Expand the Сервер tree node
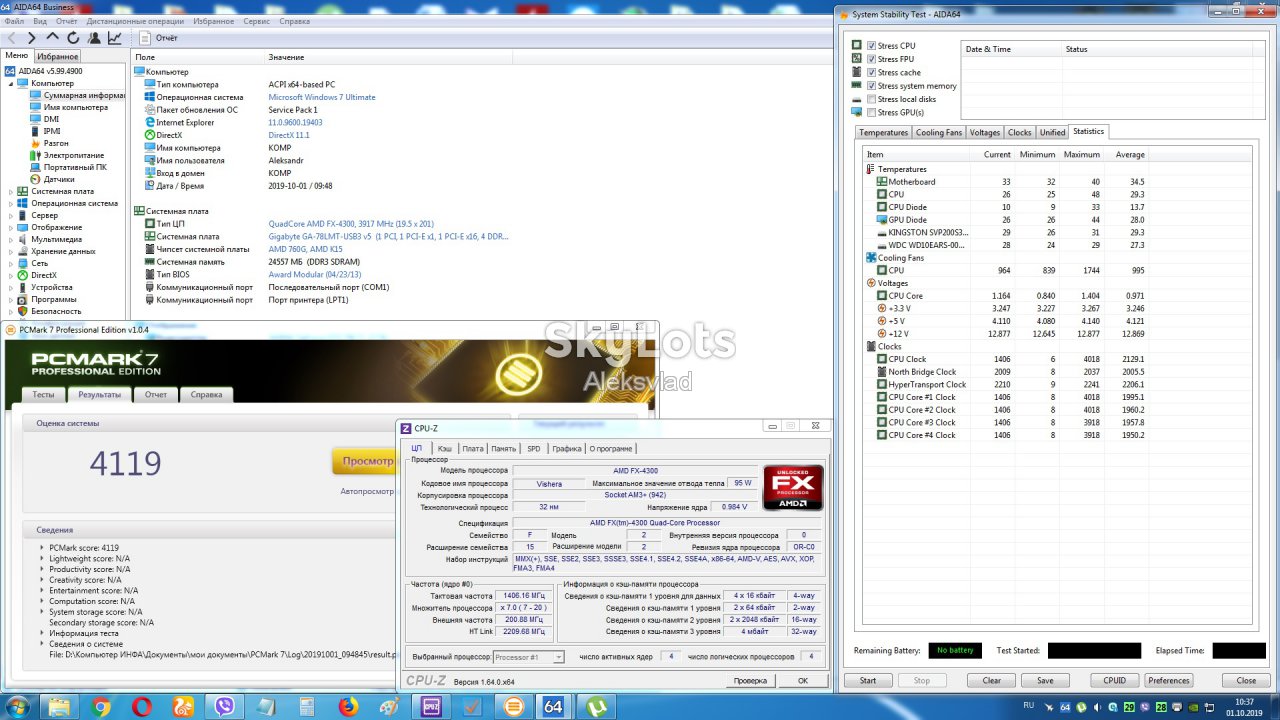Screen dimensions: 1280x720 pos(11,215)
